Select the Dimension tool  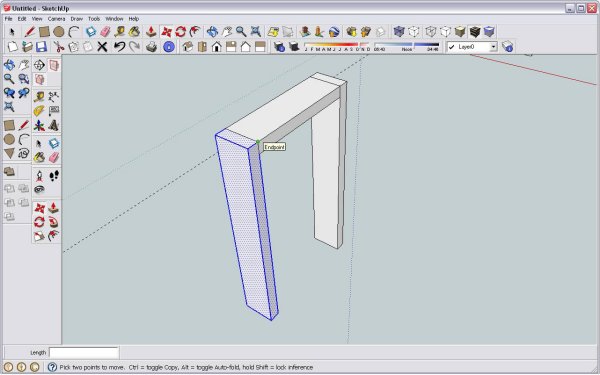coord(54,96)
